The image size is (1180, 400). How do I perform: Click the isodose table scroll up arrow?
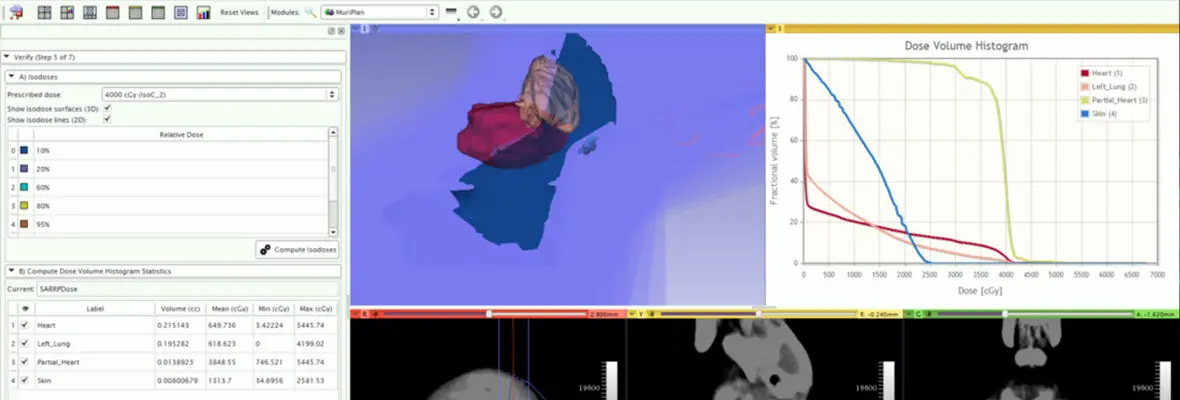(333, 132)
